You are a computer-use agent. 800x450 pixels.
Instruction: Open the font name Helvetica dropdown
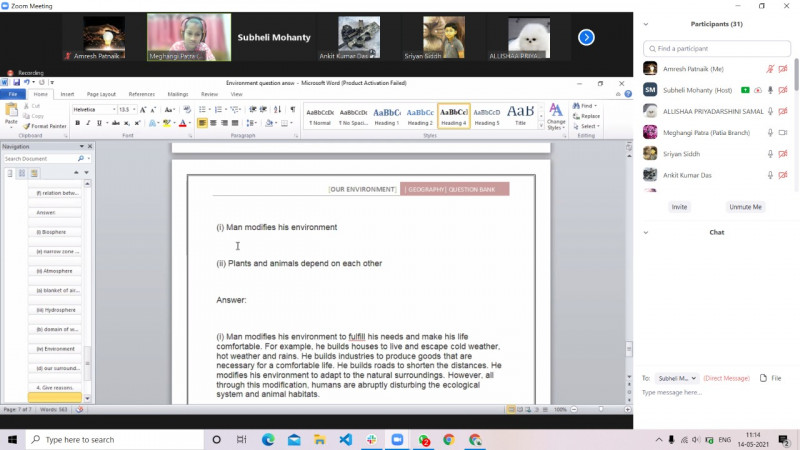tap(113, 109)
